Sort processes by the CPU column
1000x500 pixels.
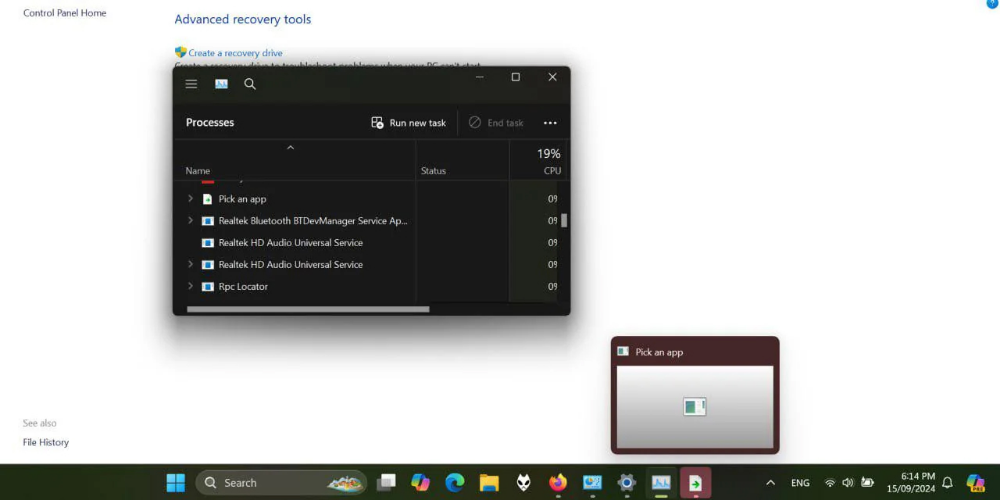click(552, 171)
